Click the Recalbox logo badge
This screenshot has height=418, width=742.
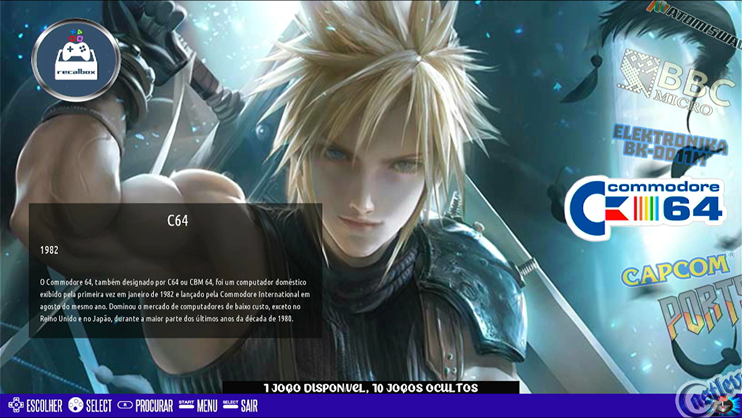(x=76, y=60)
